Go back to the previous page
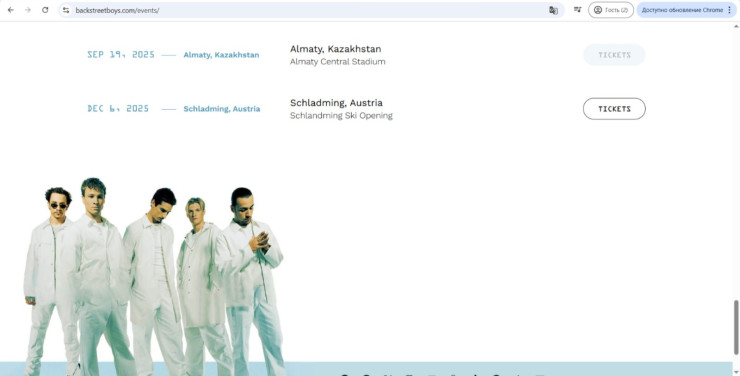Viewport: 740px width, 376px height. (x=11, y=10)
